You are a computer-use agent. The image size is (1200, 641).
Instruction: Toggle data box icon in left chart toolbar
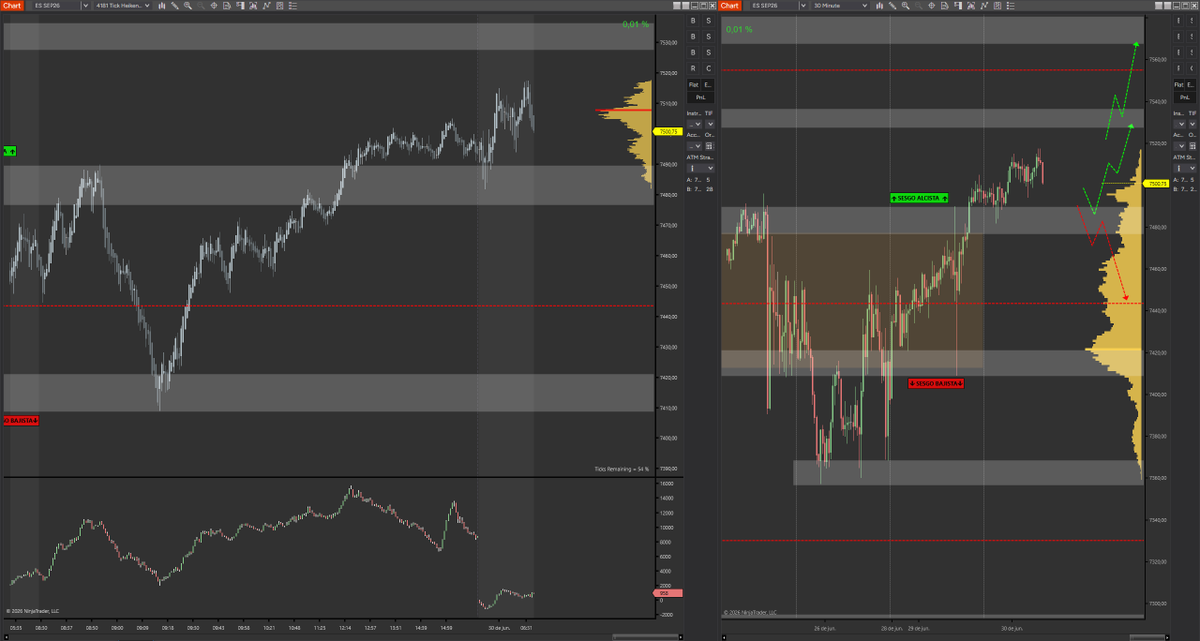pyautogui.click(x=227, y=5)
